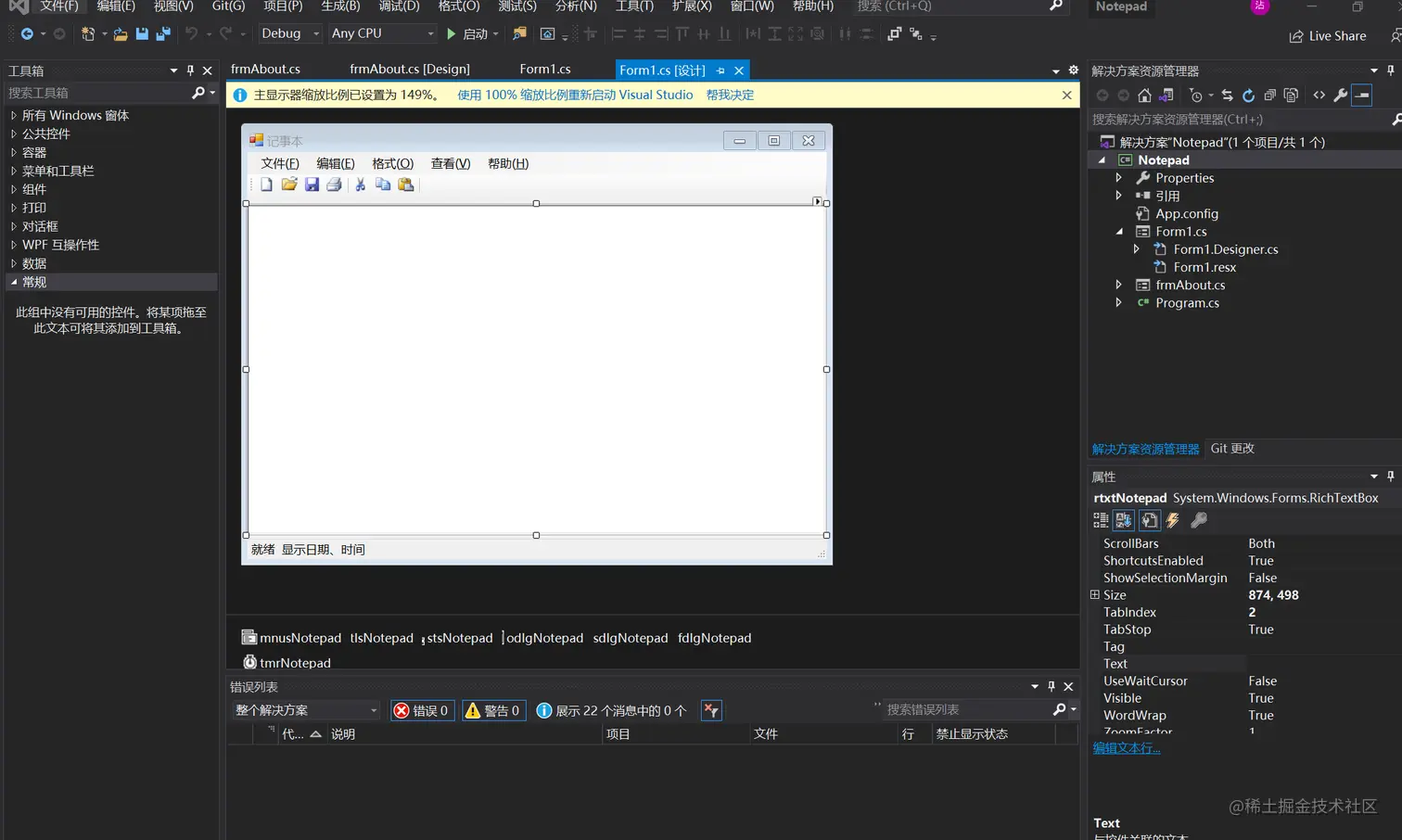
Task: Open the 生成(B) menu in Visual Studio
Action: (x=340, y=6)
